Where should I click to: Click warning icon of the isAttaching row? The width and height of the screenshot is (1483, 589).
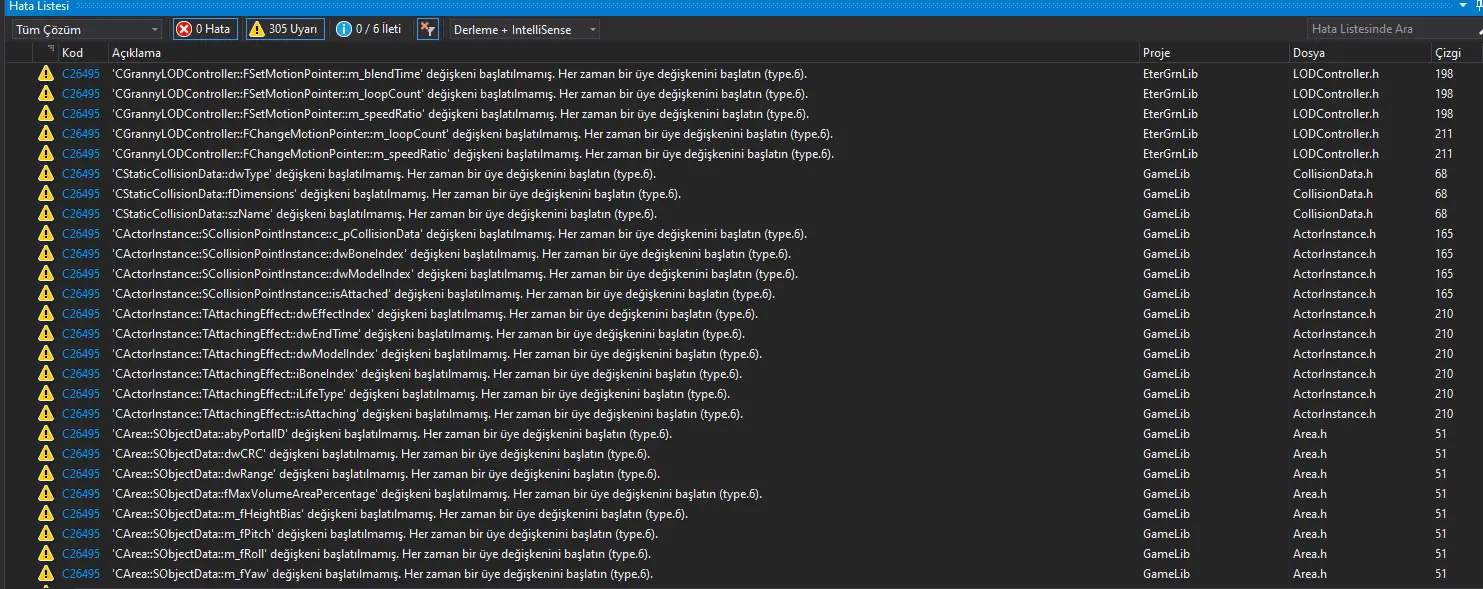[x=45, y=414]
